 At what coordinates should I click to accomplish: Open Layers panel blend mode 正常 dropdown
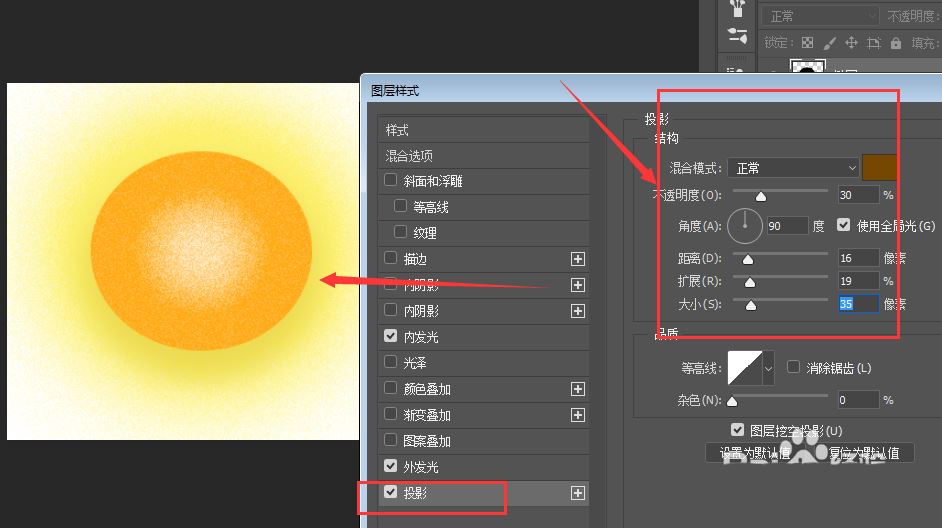point(821,16)
